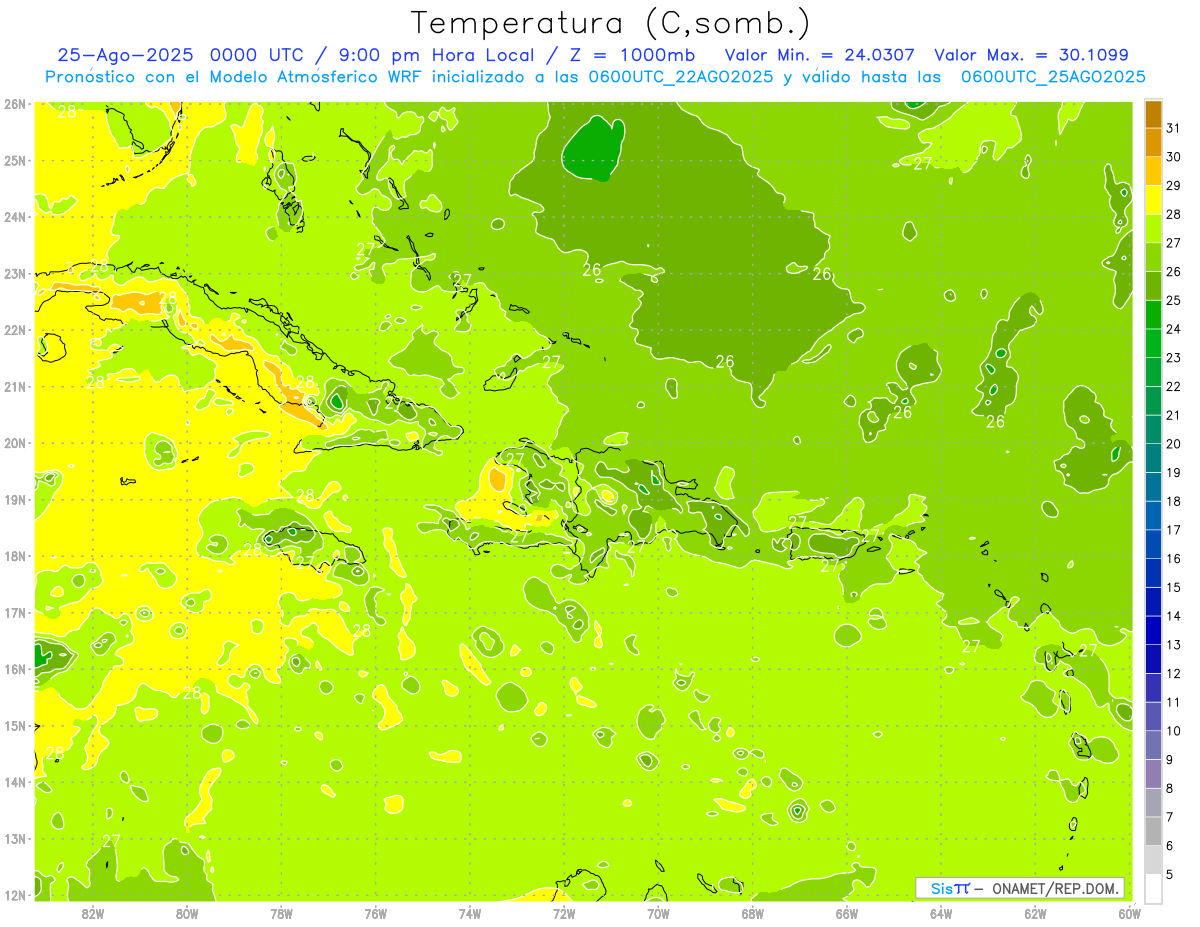Click the color scale label "30"
The width and height of the screenshot is (1200, 927).
[1173, 156]
